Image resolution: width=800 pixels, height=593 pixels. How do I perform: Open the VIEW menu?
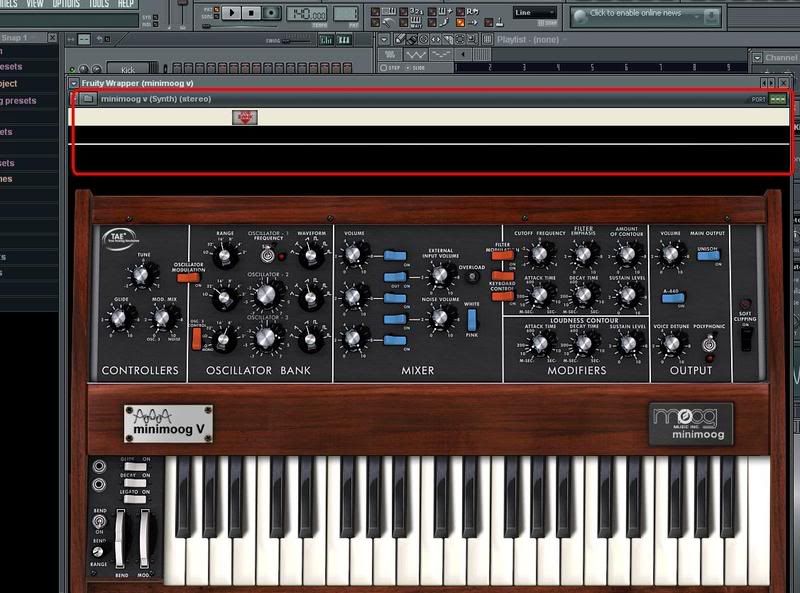[35, 4]
